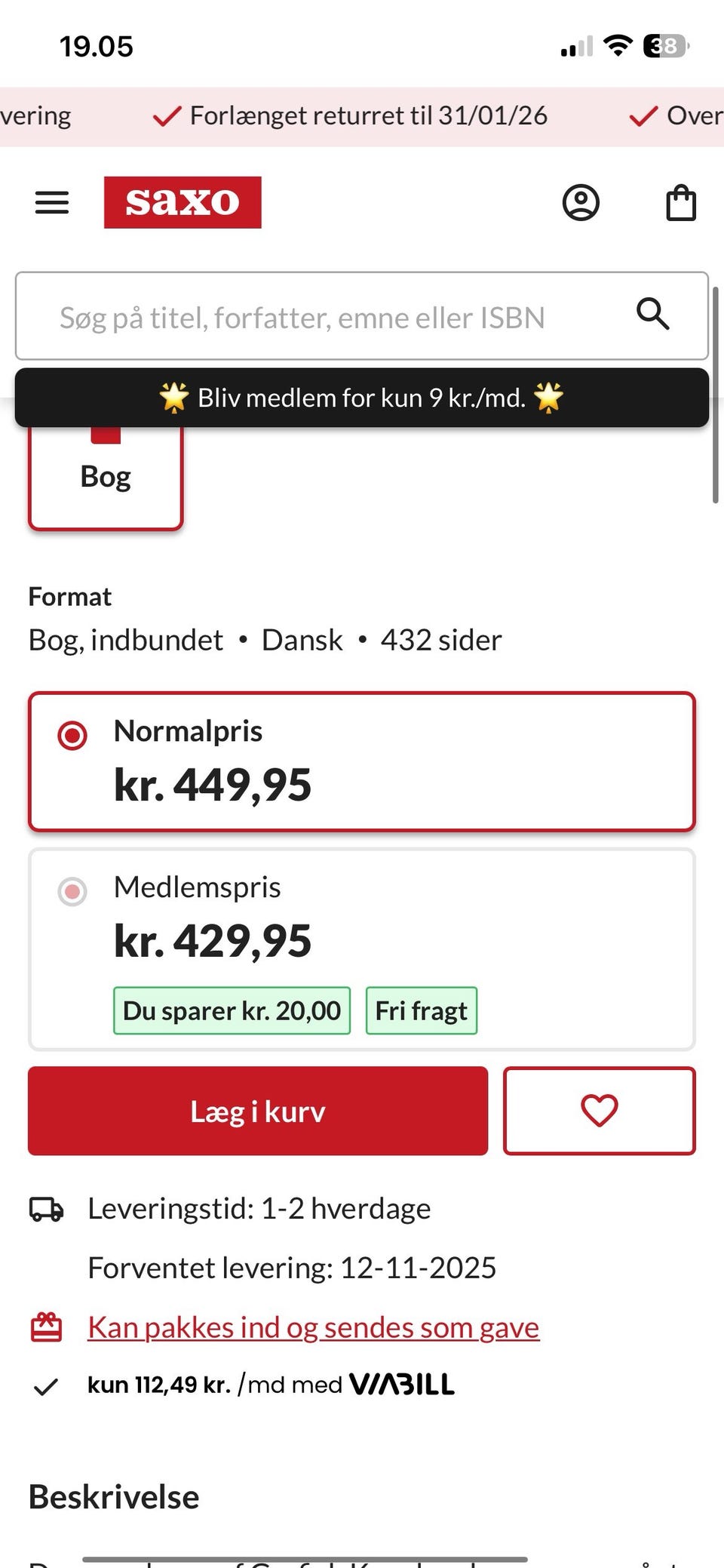The image size is (724, 1568).
Task: Tap the ViaBill monthly payment offer
Action: (x=271, y=1385)
